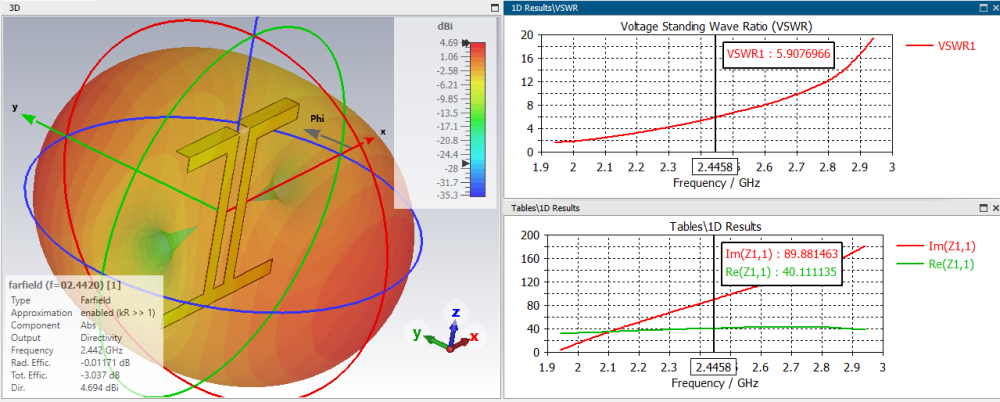Click the Dir. 4.694 dBi value
Viewport: 1000px width, 402px height.
pyautogui.click(x=99, y=388)
